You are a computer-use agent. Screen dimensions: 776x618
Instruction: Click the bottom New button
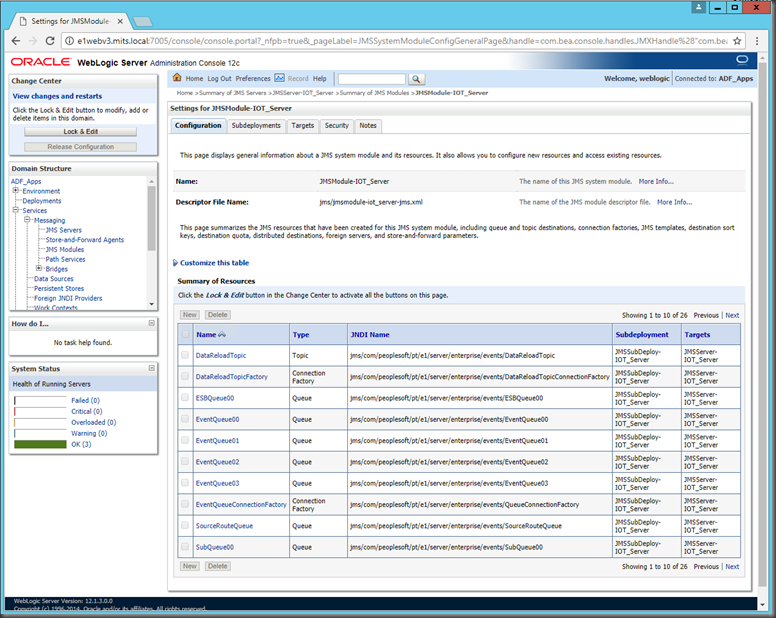click(190, 566)
